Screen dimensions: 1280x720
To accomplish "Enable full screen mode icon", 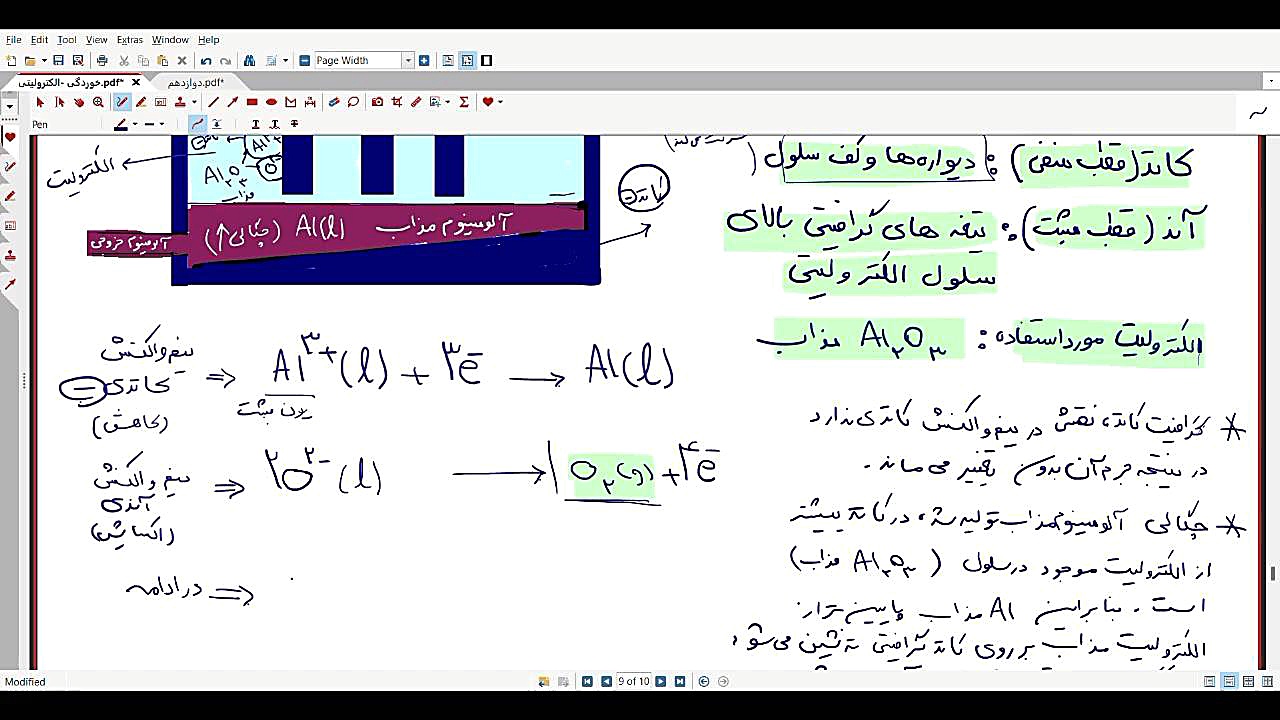I will tap(487, 61).
